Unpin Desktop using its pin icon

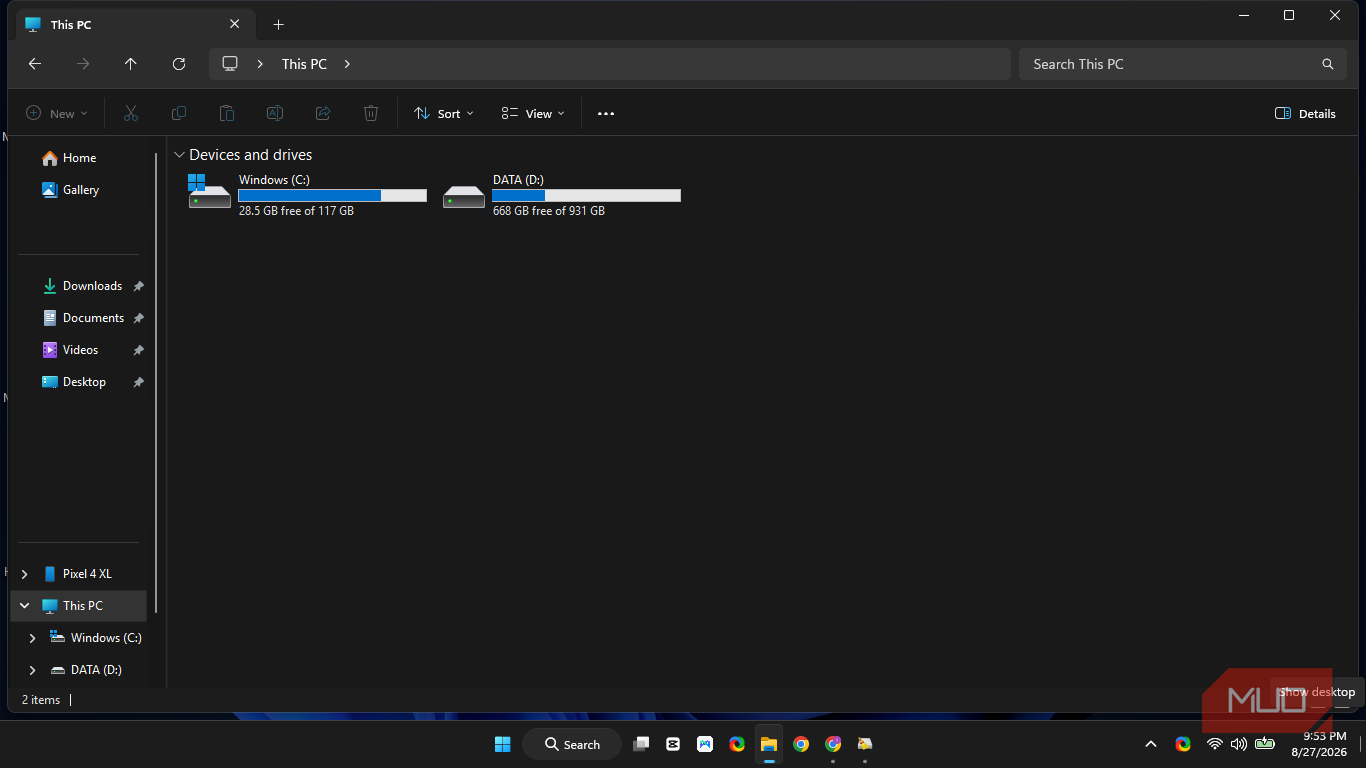coord(139,382)
